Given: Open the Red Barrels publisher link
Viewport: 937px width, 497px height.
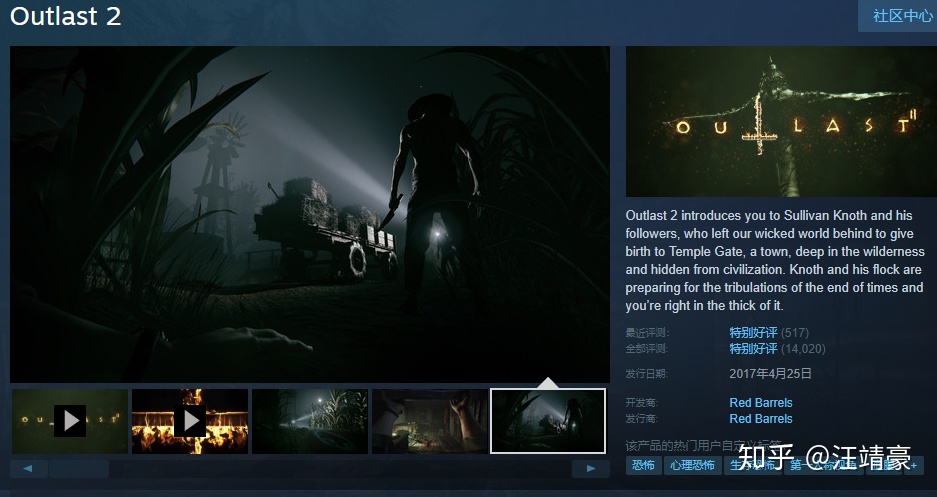Looking at the screenshot, I should [761, 419].
